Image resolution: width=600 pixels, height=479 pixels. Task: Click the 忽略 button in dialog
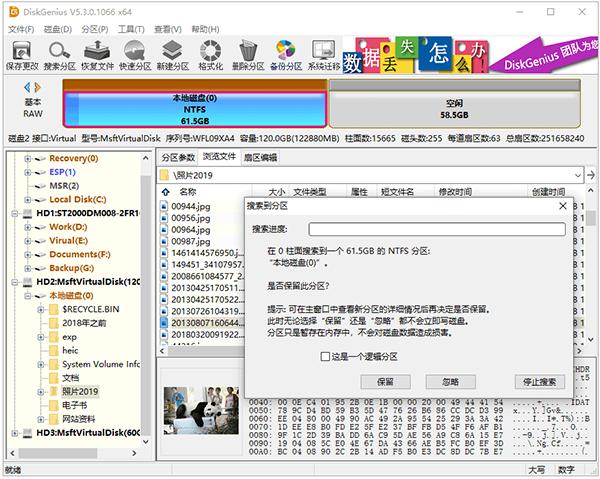pyautogui.click(x=451, y=381)
